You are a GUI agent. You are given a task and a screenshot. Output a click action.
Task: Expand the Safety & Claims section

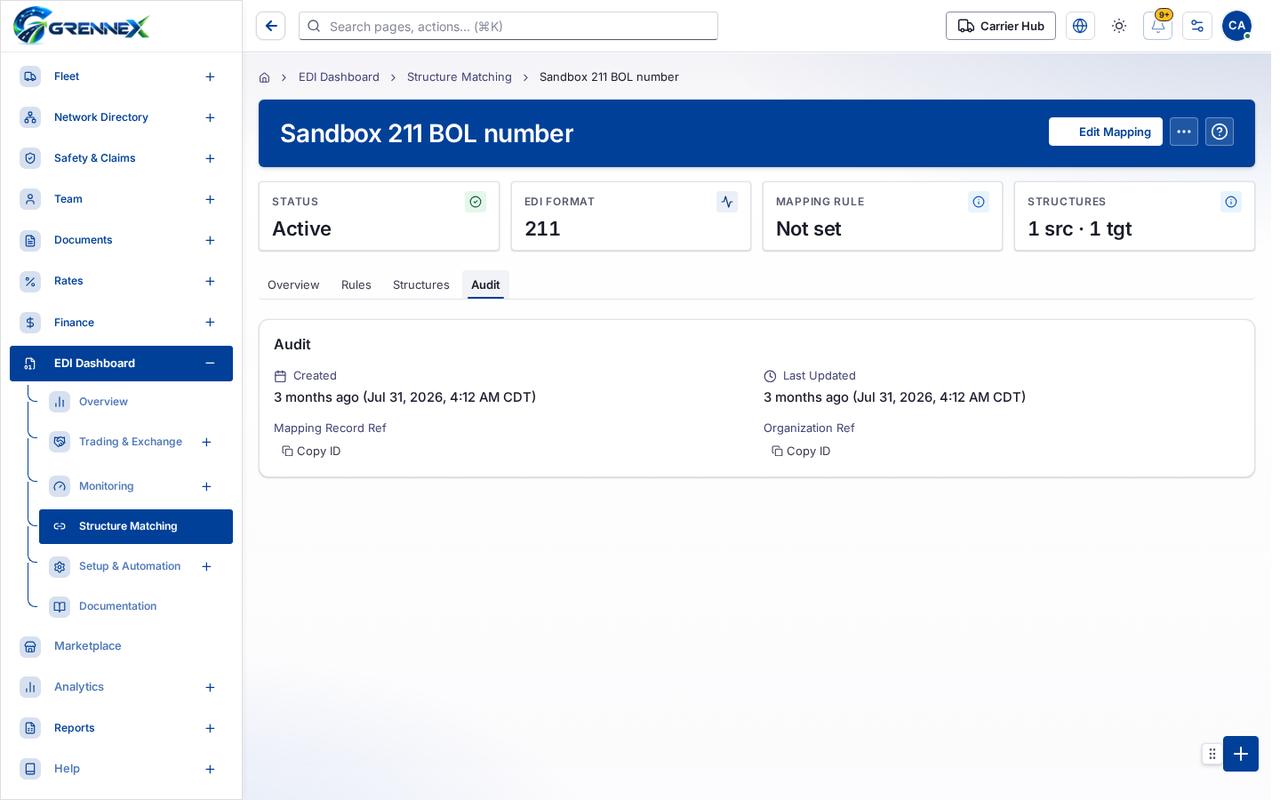tap(210, 159)
